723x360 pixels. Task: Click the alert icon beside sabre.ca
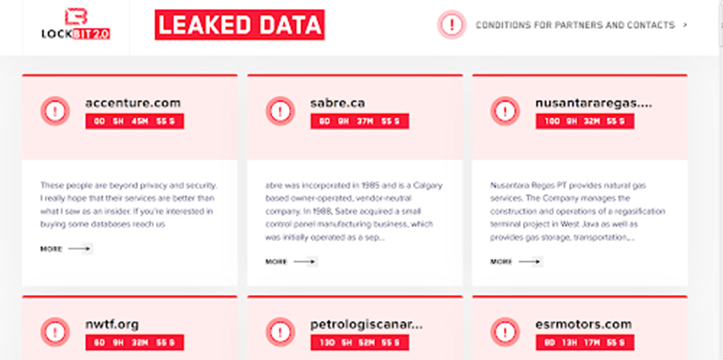[280, 111]
